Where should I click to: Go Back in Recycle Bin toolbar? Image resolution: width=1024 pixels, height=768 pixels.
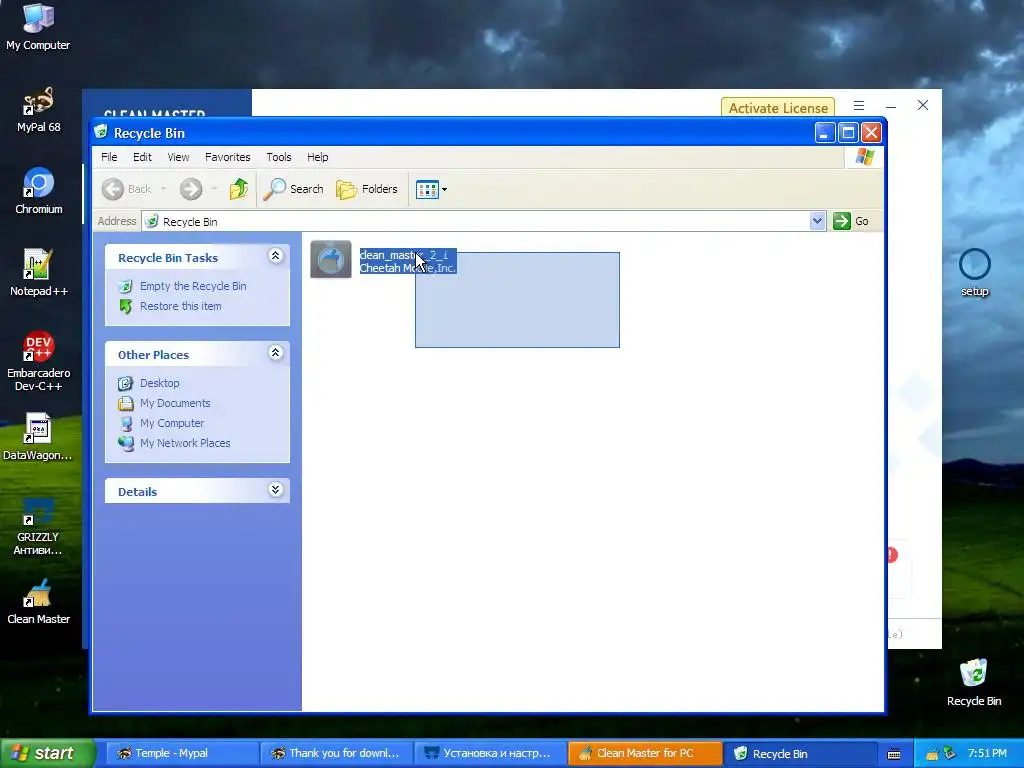click(127, 189)
